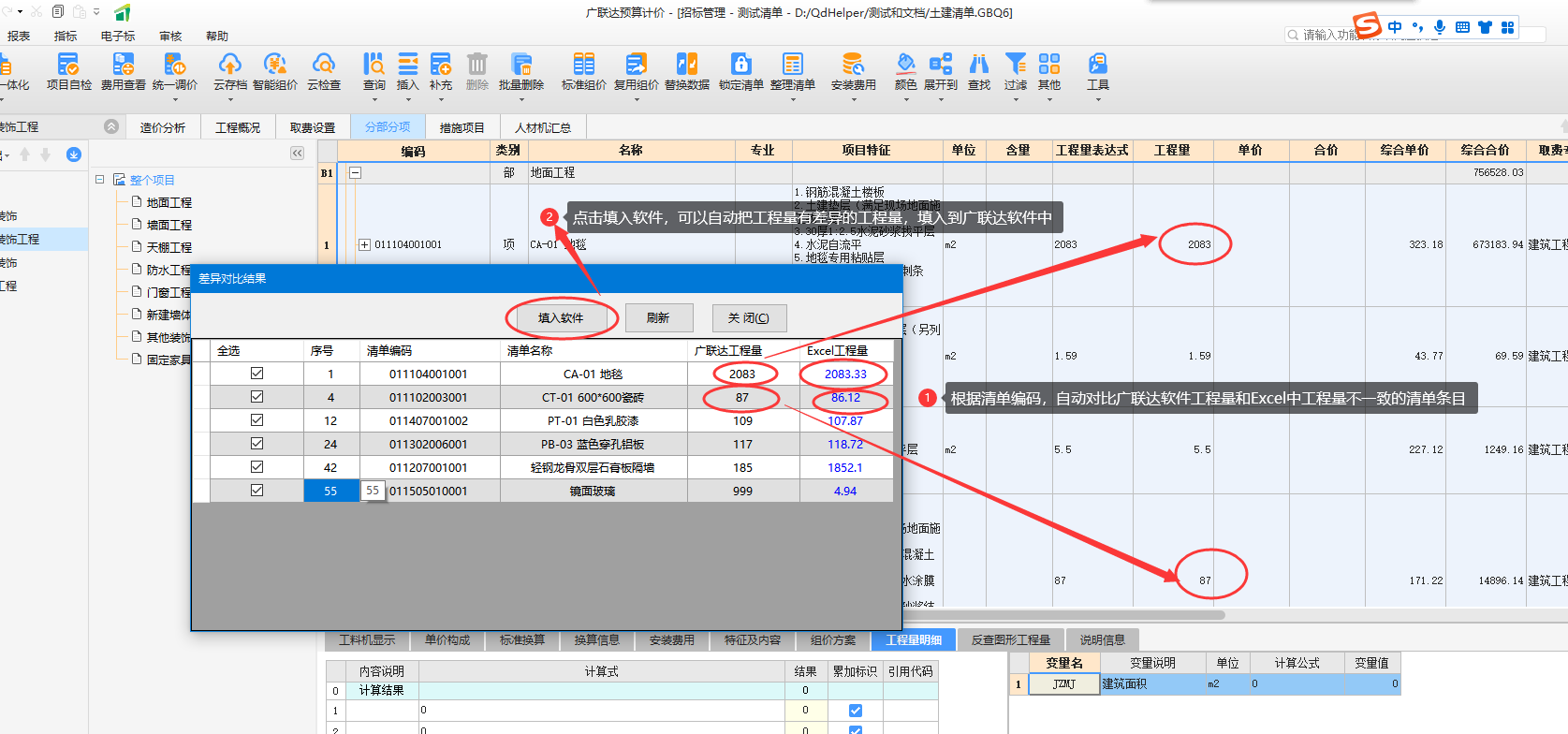Collapse the 整个项目 tree node

click(100, 180)
